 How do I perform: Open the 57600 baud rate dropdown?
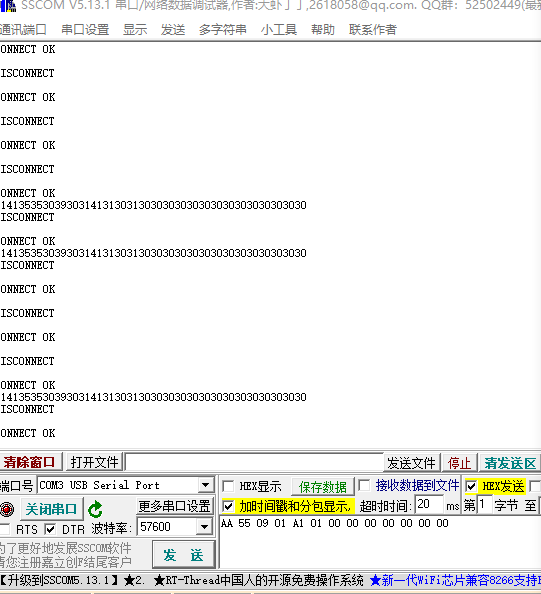(x=204, y=527)
